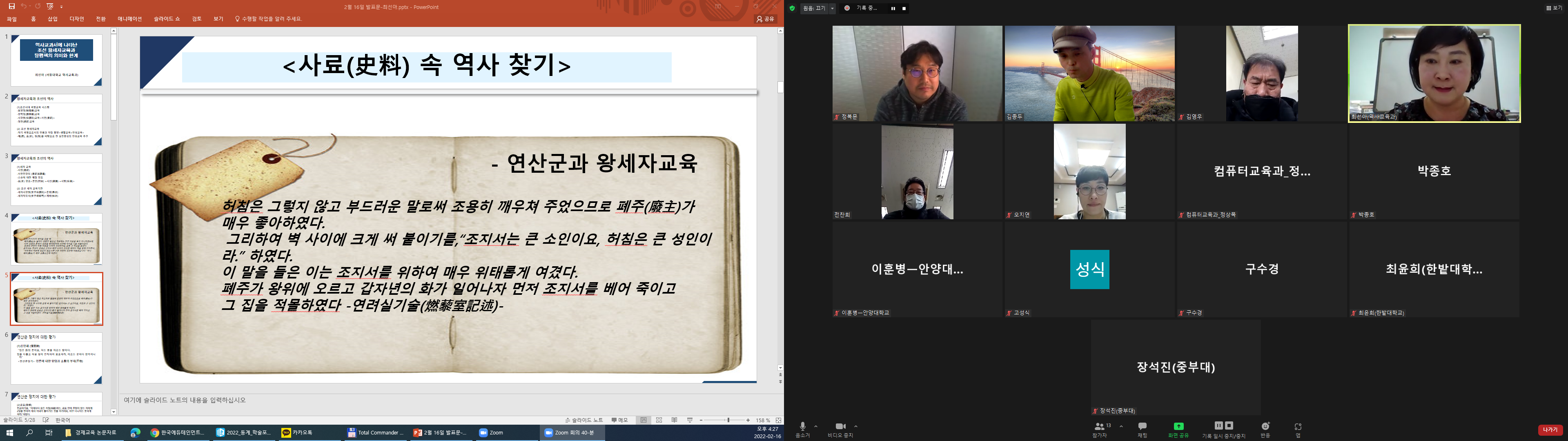The width and height of the screenshot is (1568, 441).
Task: Open the 파일 menu
Action: (x=11, y=19)
